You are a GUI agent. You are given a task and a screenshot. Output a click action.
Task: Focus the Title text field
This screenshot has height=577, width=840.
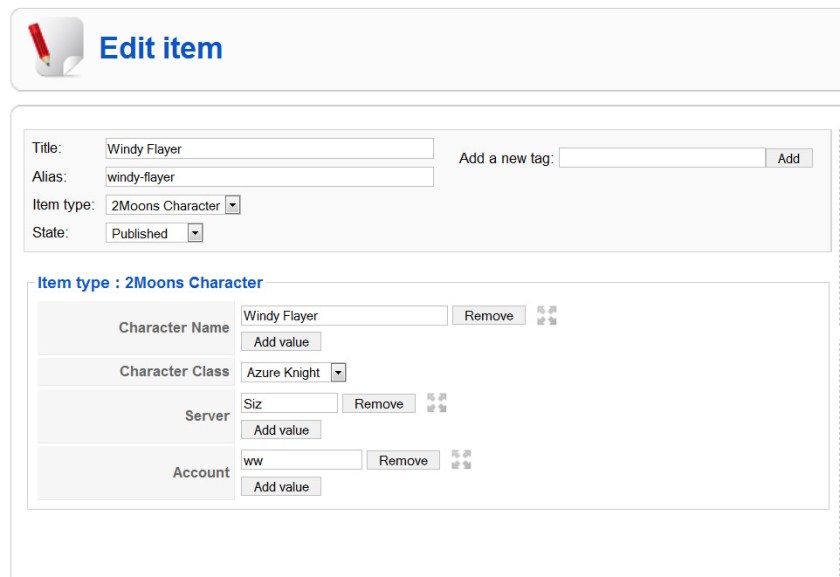[x=269, y=149]
